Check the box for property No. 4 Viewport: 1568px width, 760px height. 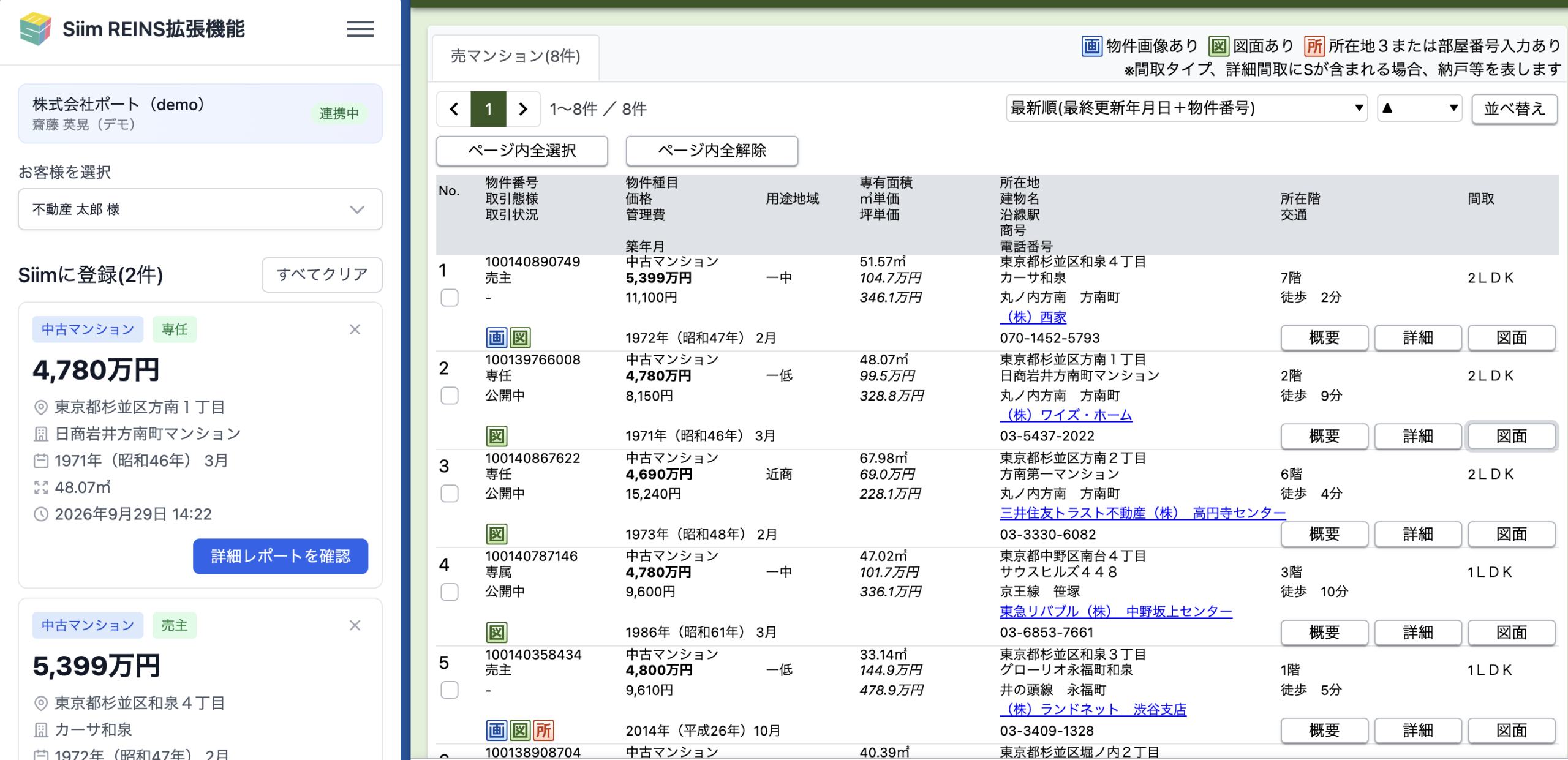point(450,592)
